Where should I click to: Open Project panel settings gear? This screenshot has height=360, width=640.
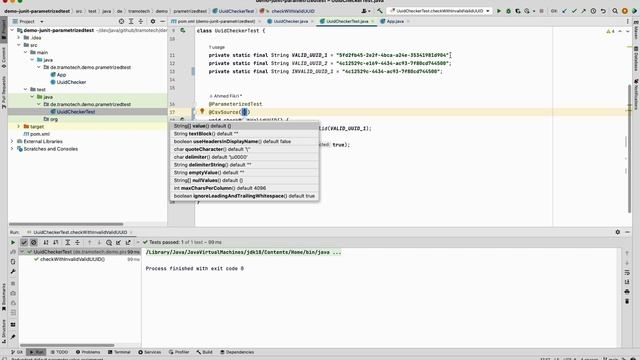point(153,21)
